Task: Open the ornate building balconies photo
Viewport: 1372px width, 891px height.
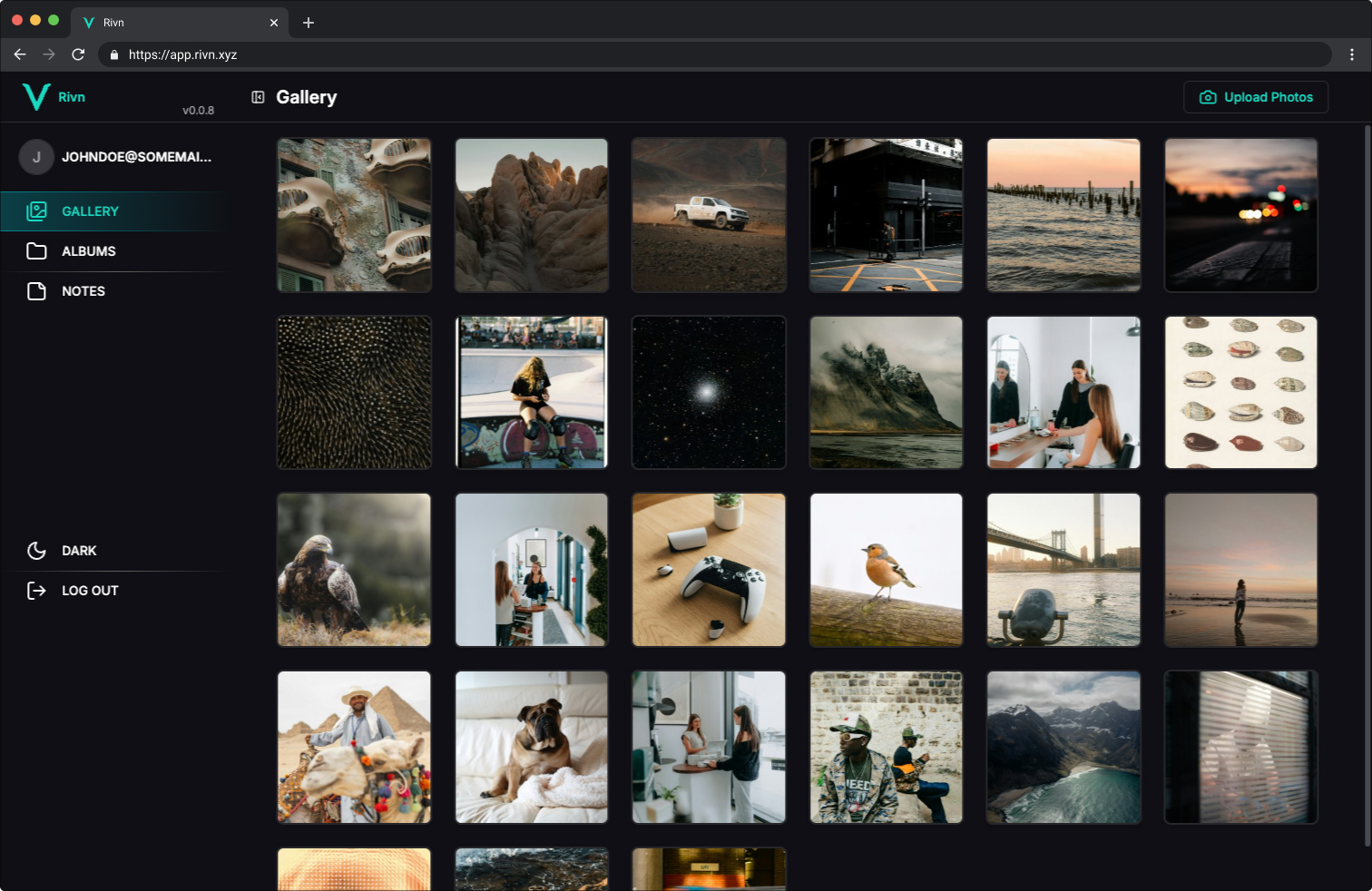Action: tap(354, 215)
